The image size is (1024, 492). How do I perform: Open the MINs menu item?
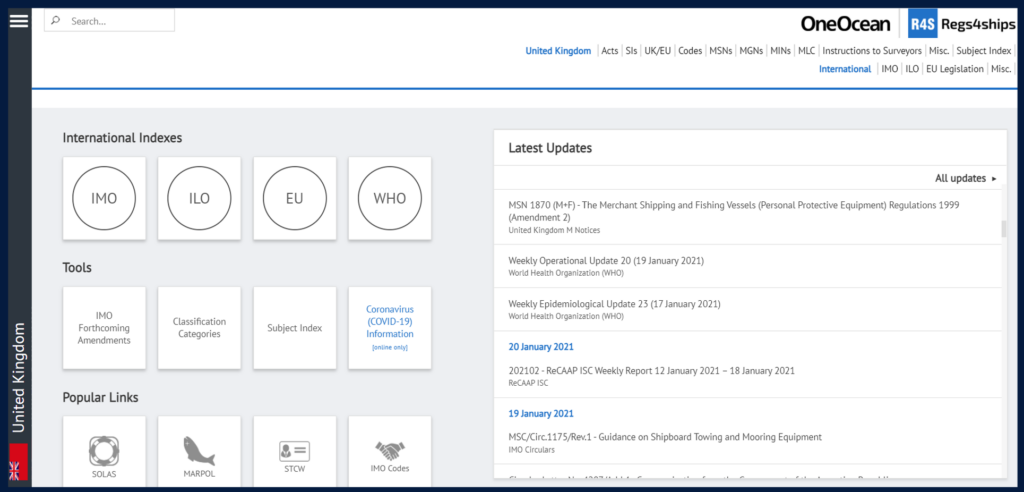(780, 50)
